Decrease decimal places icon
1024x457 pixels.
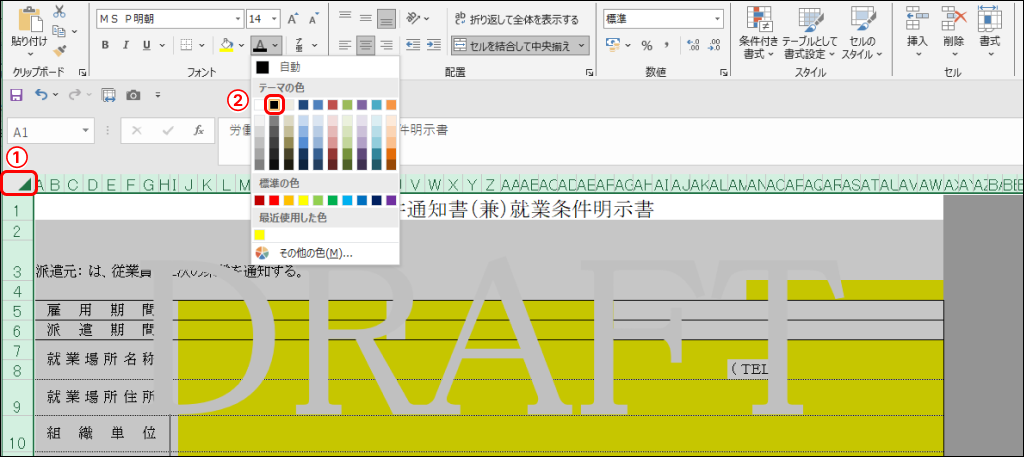[714, 45]
